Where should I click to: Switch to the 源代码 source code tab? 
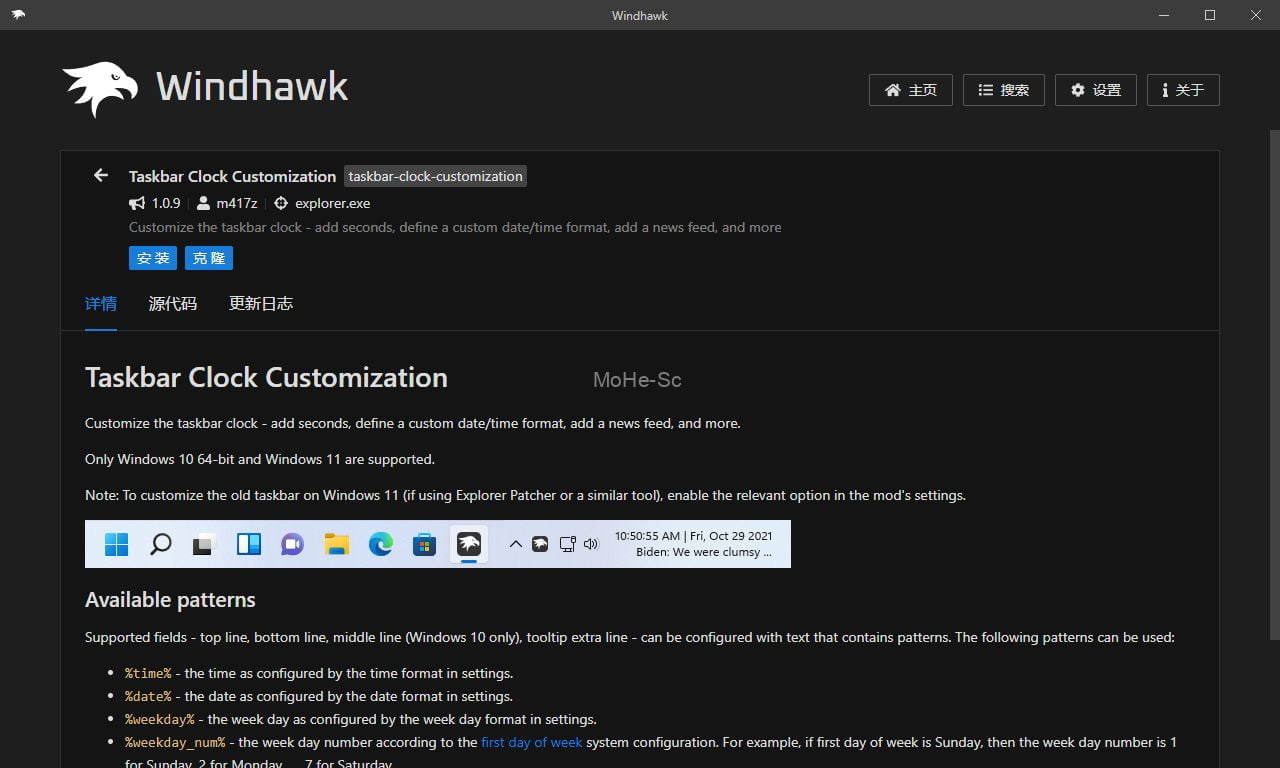[173, 304]
